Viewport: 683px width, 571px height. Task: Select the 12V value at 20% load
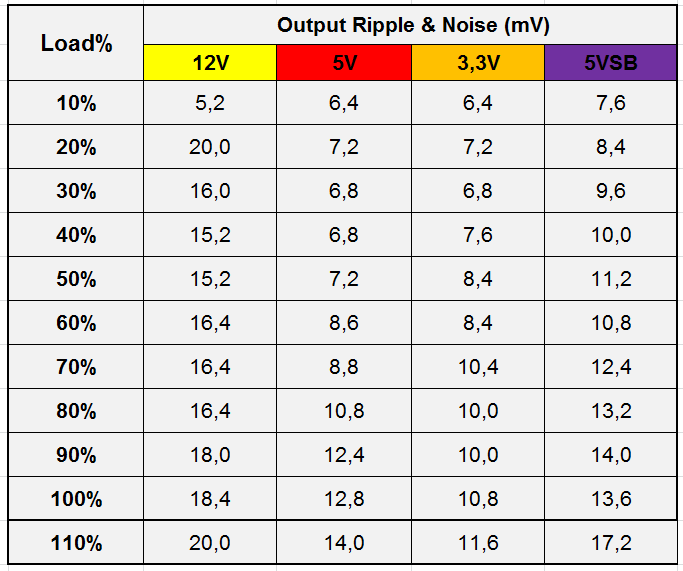point(209,147)
